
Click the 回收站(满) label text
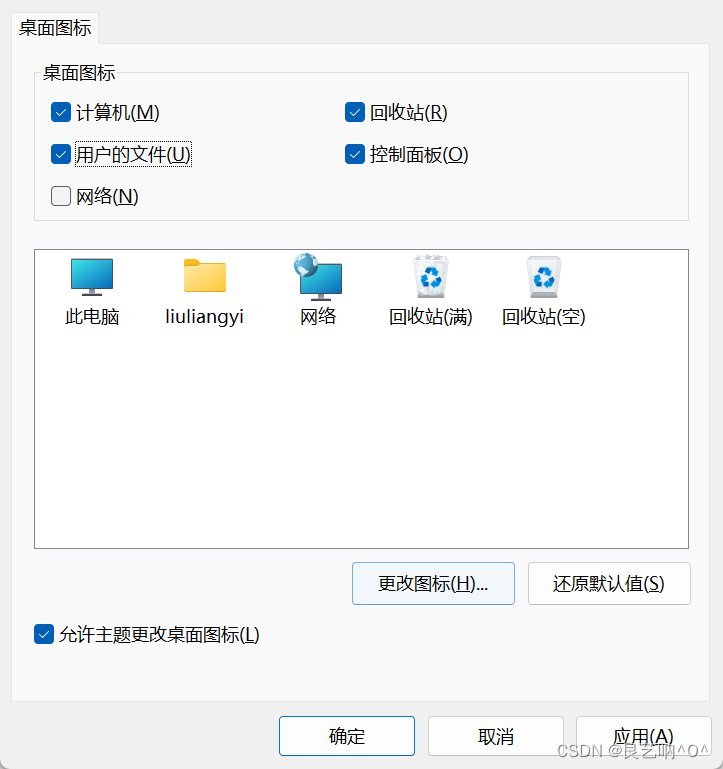(x=431, y=316)
